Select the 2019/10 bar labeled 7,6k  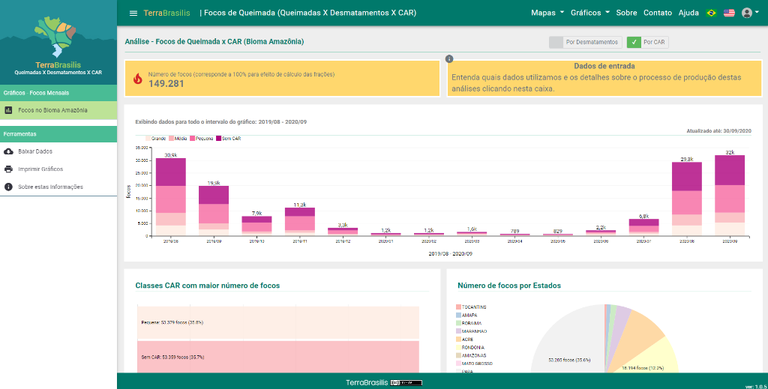coord(257,226)
